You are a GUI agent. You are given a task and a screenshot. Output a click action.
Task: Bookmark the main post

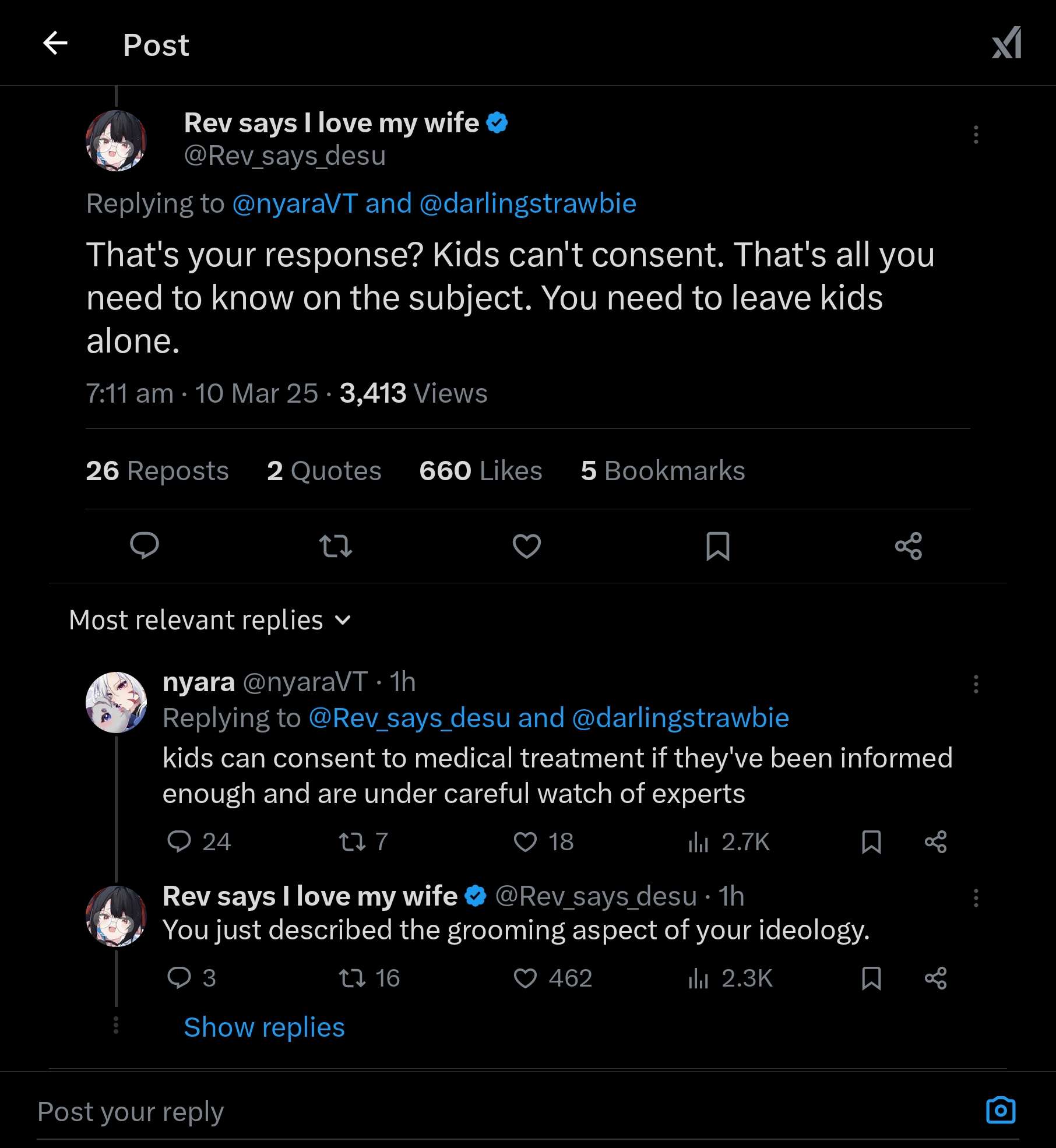click(x=717, y=546)
